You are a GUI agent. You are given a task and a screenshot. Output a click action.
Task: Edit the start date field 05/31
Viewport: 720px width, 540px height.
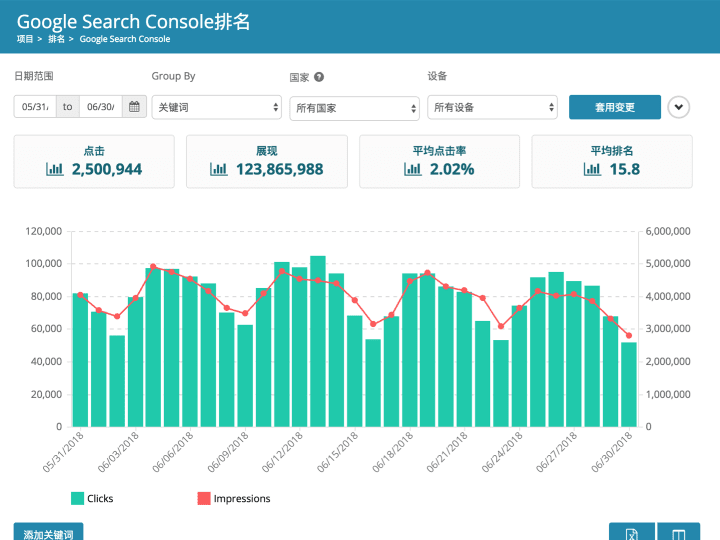(x=35, y=107)
